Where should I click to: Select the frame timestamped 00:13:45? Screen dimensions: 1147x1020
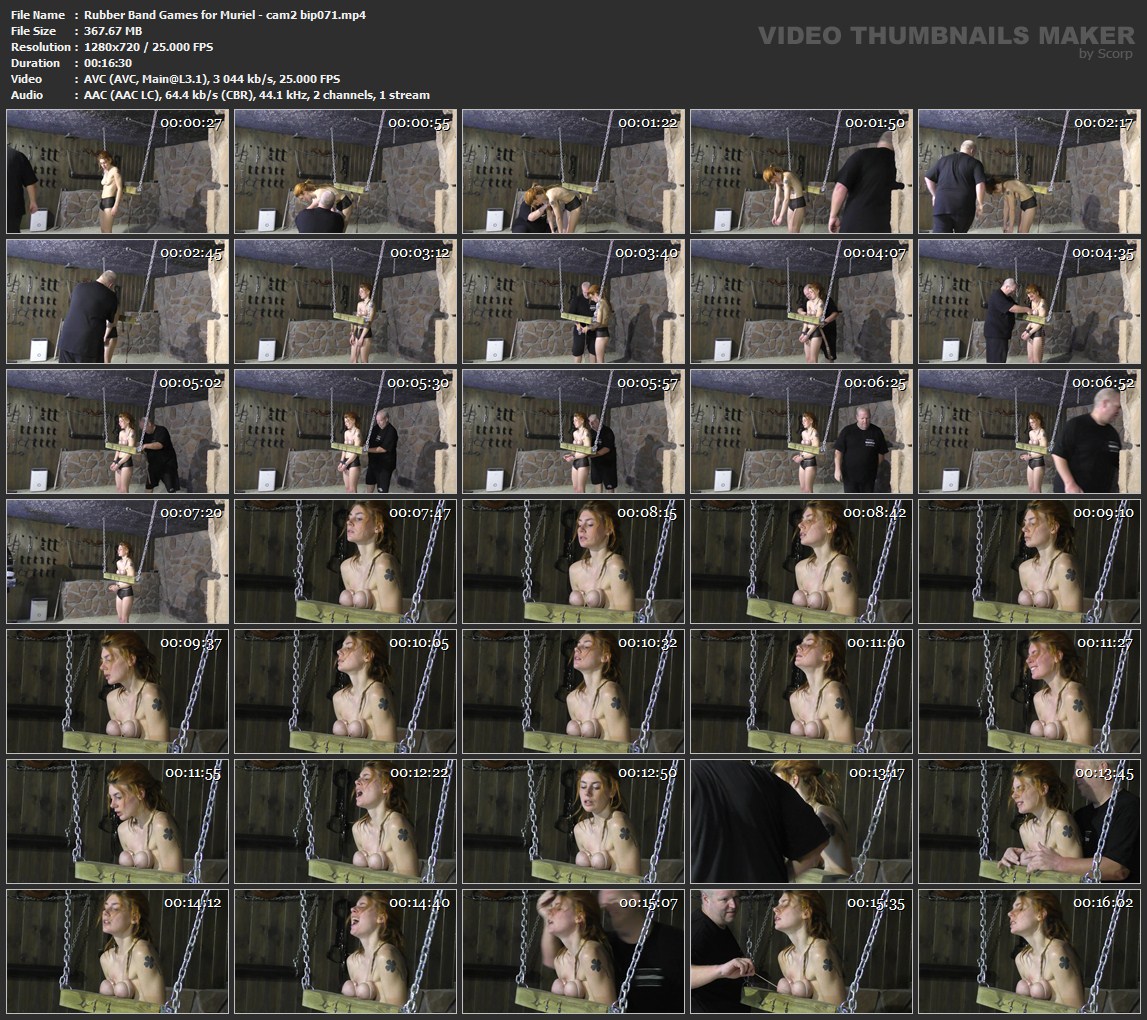coord(1029,821)
